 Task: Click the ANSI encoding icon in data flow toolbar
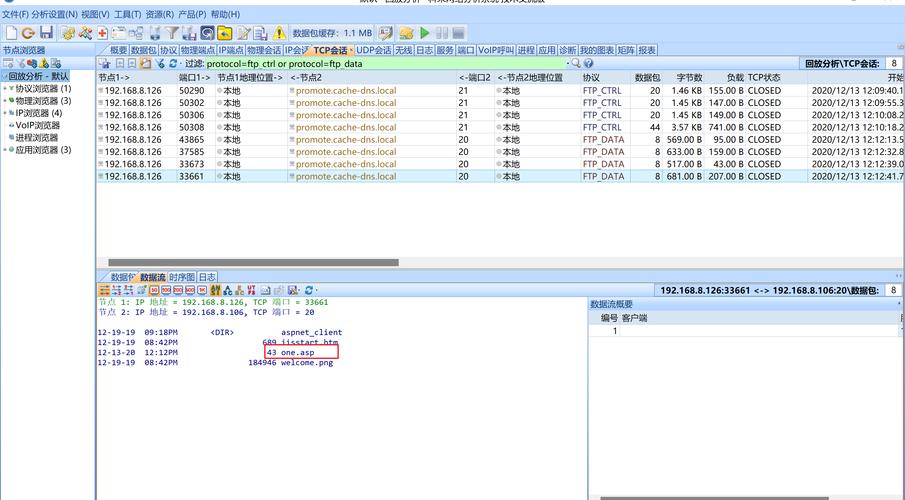(x=215, y=290)
